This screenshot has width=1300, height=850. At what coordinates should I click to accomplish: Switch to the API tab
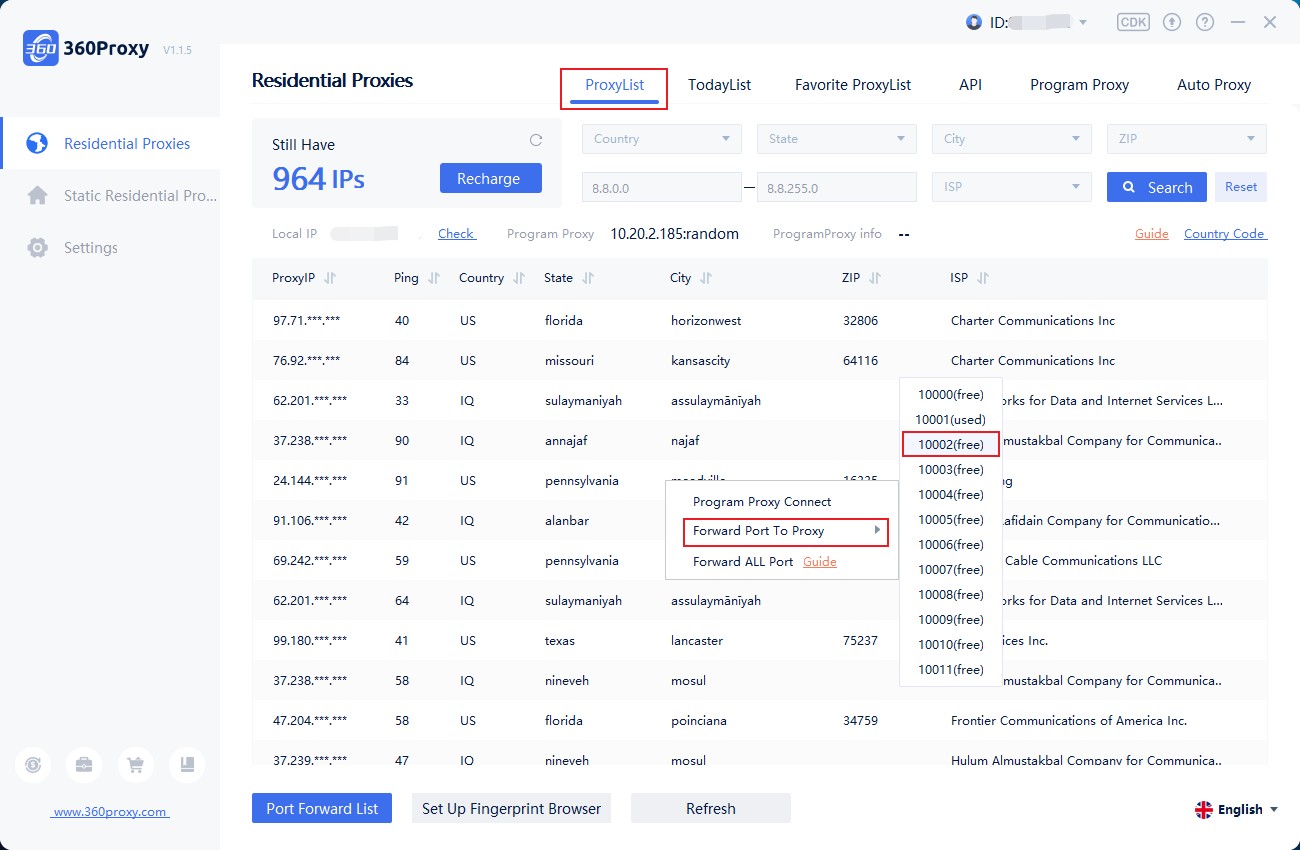pos(970,85)
